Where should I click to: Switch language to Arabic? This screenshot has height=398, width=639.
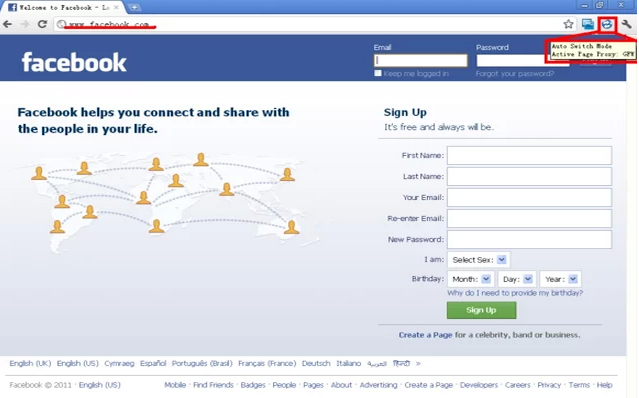(x=377, y=363)
